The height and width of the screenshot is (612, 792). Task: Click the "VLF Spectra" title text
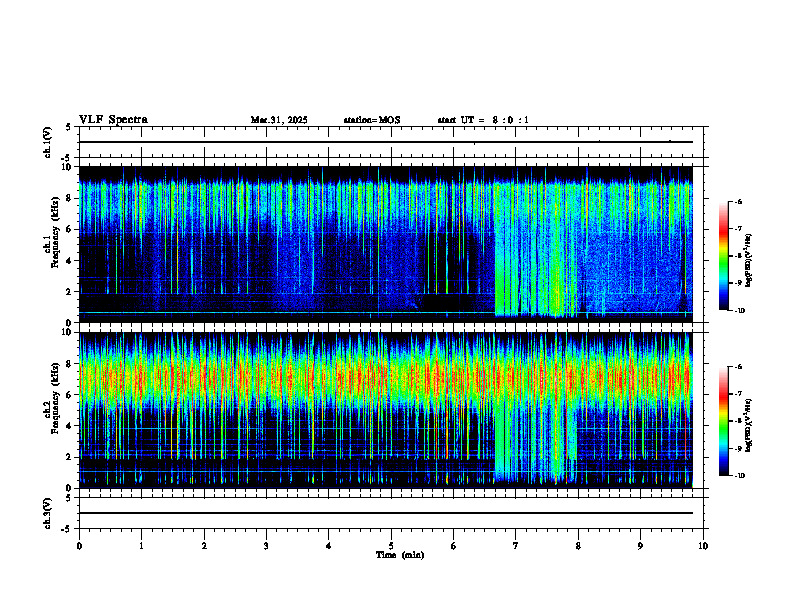point(113,120)
